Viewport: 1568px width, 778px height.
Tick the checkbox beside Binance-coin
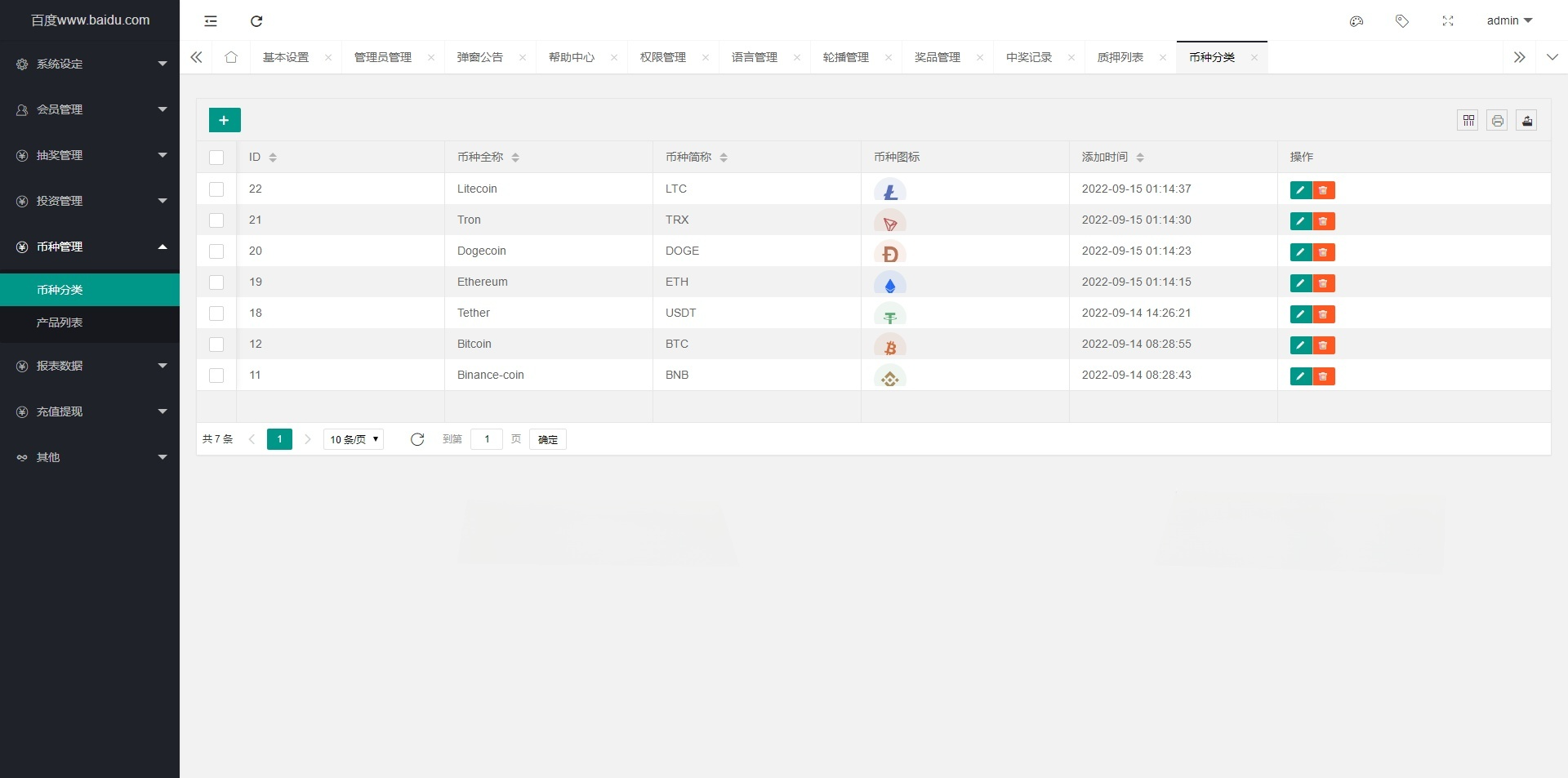pos(216,376)
